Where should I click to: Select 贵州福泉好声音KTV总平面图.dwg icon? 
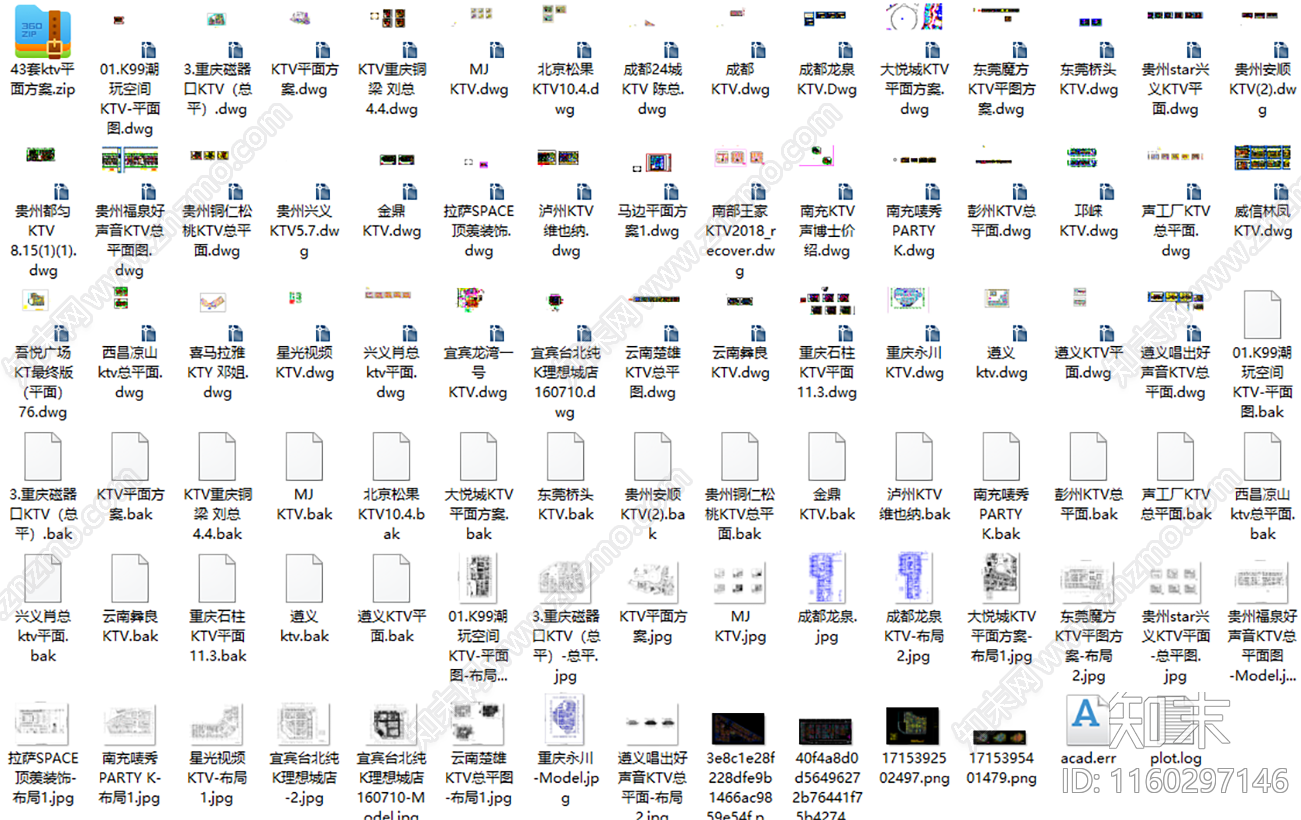130,172
